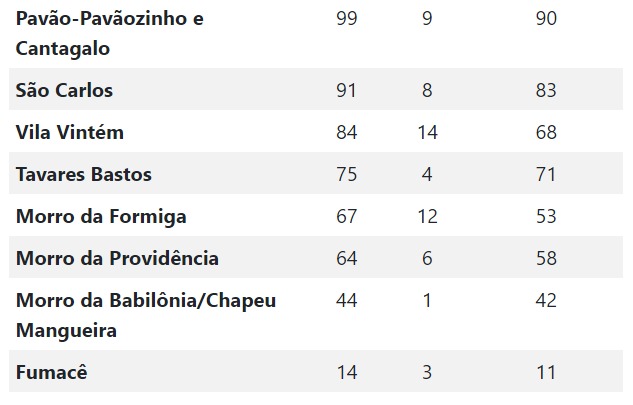
Task: Click the value 91 for São Carlos
Action: pyautogui.click(x=346, y=90)
